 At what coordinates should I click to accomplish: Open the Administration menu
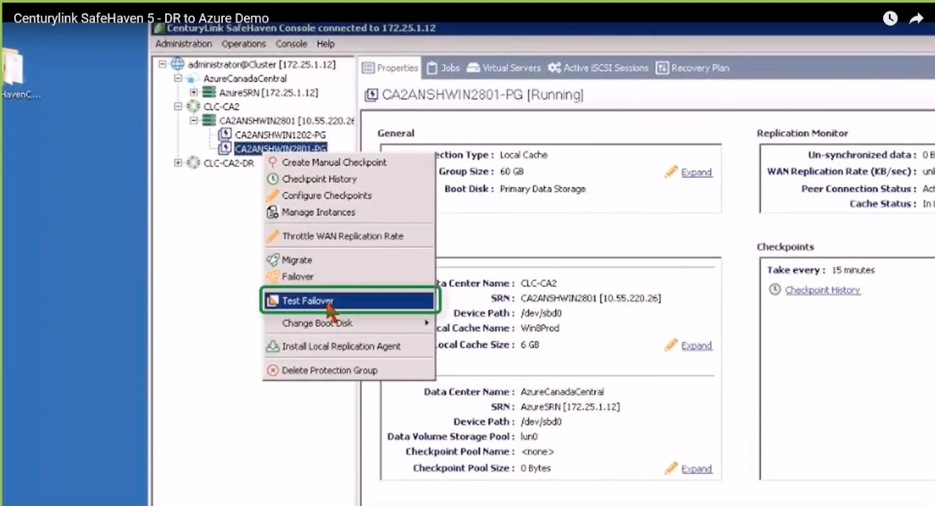184,44
